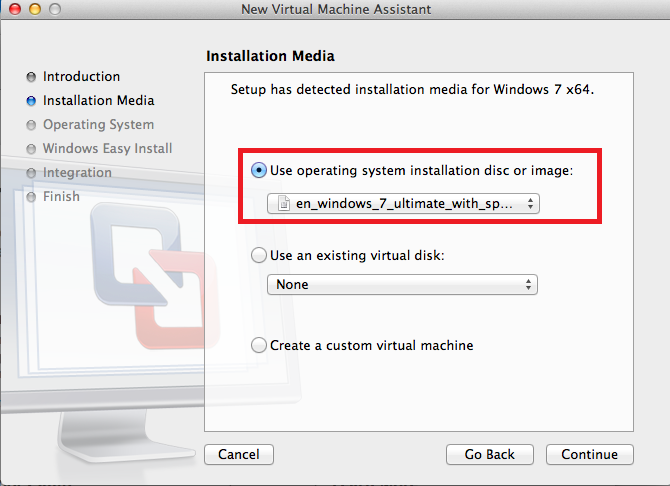
Task: Select Use operating system installation disc option
Action: (x=260, y=171)
